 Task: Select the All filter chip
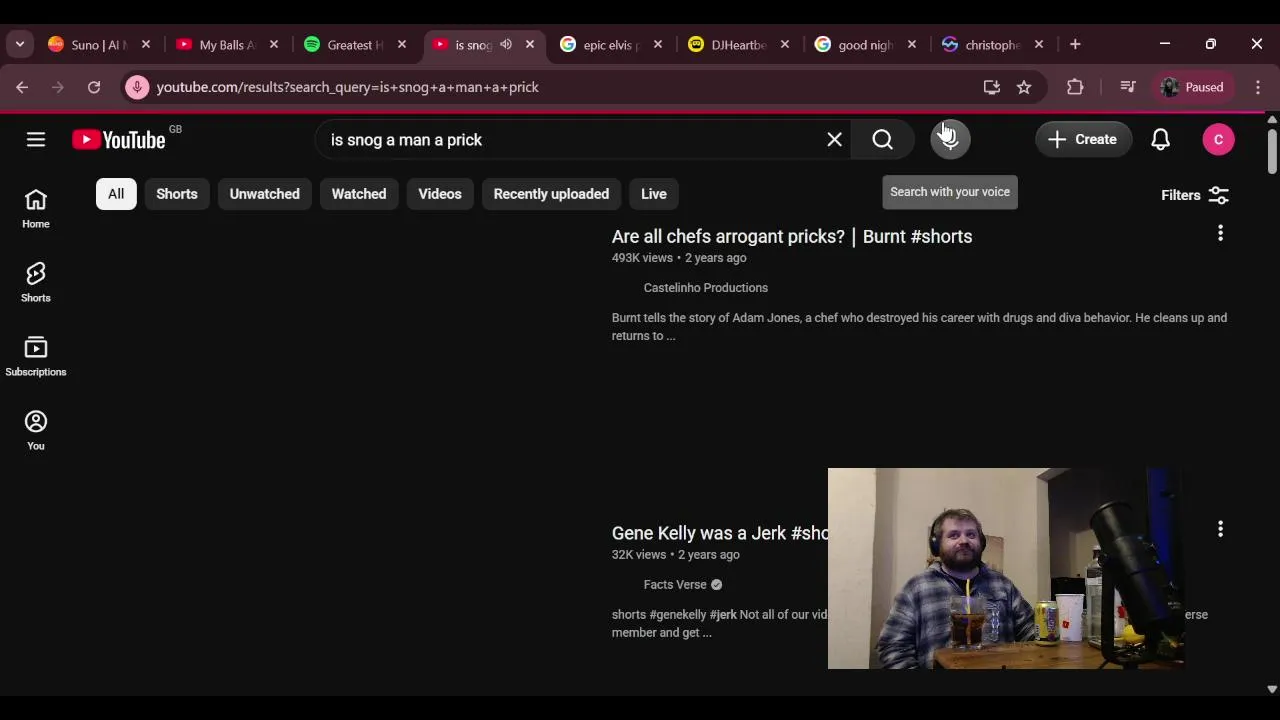click(116, 194)
